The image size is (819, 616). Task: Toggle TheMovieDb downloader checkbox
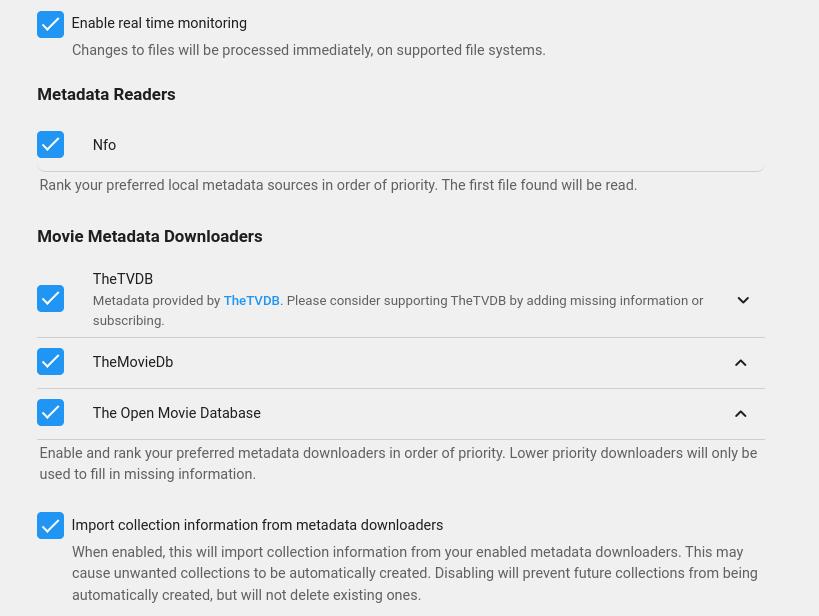tap(50, 362)
